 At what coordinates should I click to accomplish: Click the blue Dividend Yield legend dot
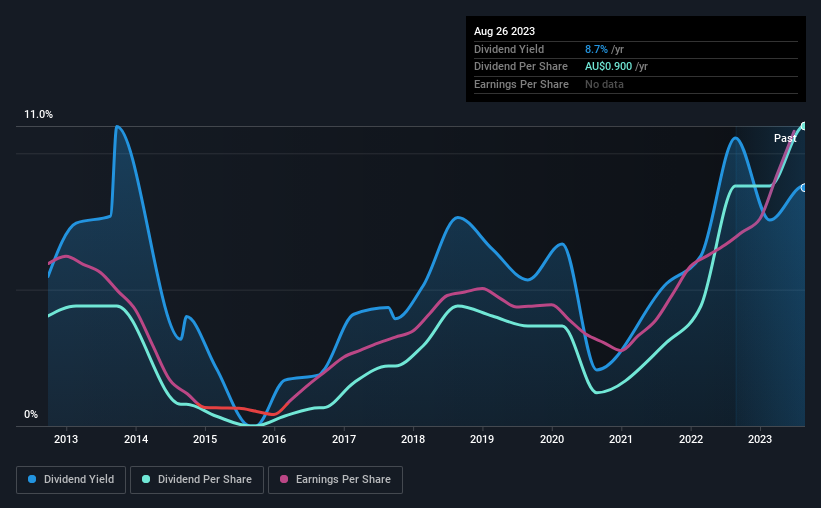click(x=32, y=479)
